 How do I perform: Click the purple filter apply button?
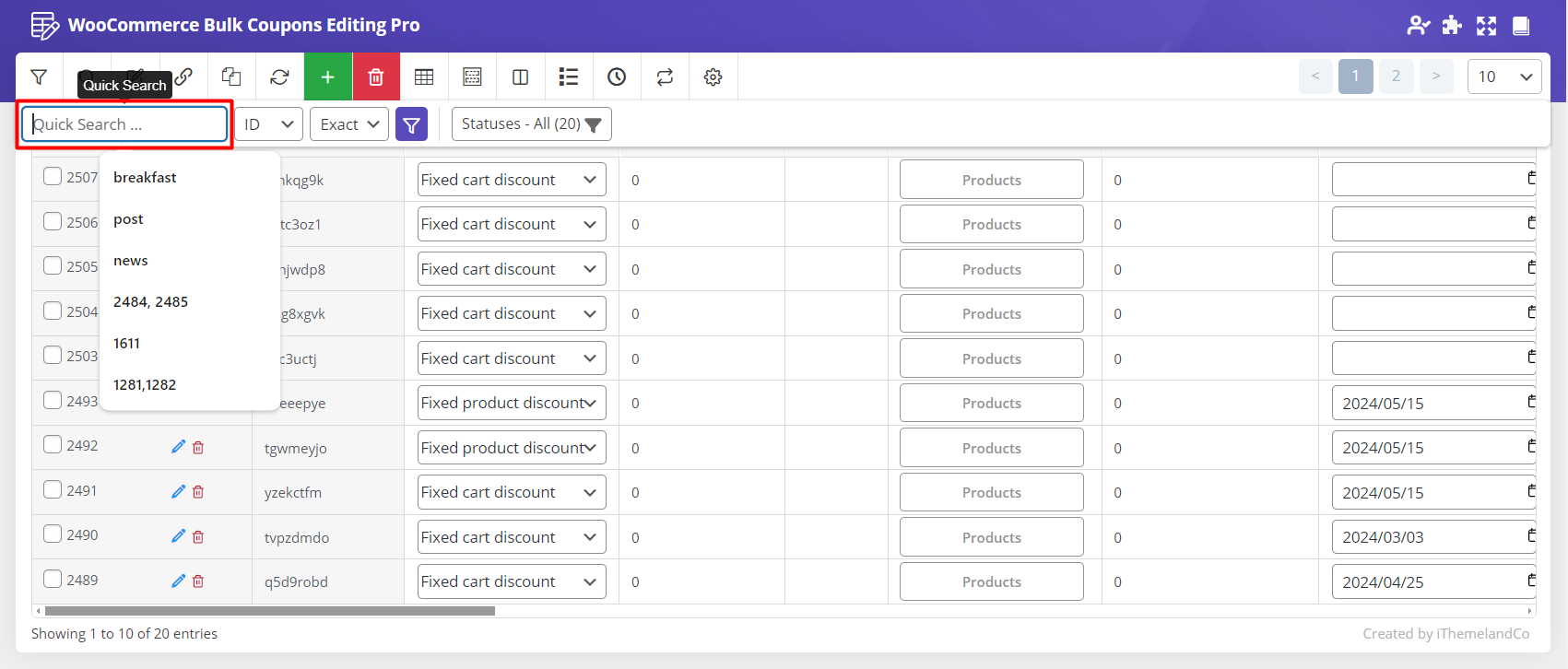point(411,124)
